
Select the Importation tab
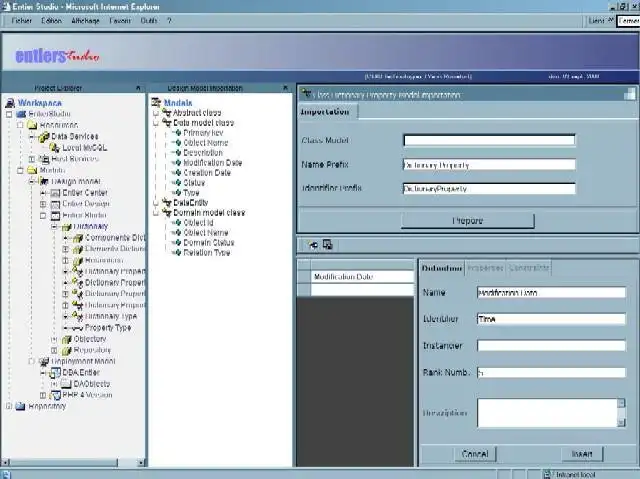click(x=327, y=112)
